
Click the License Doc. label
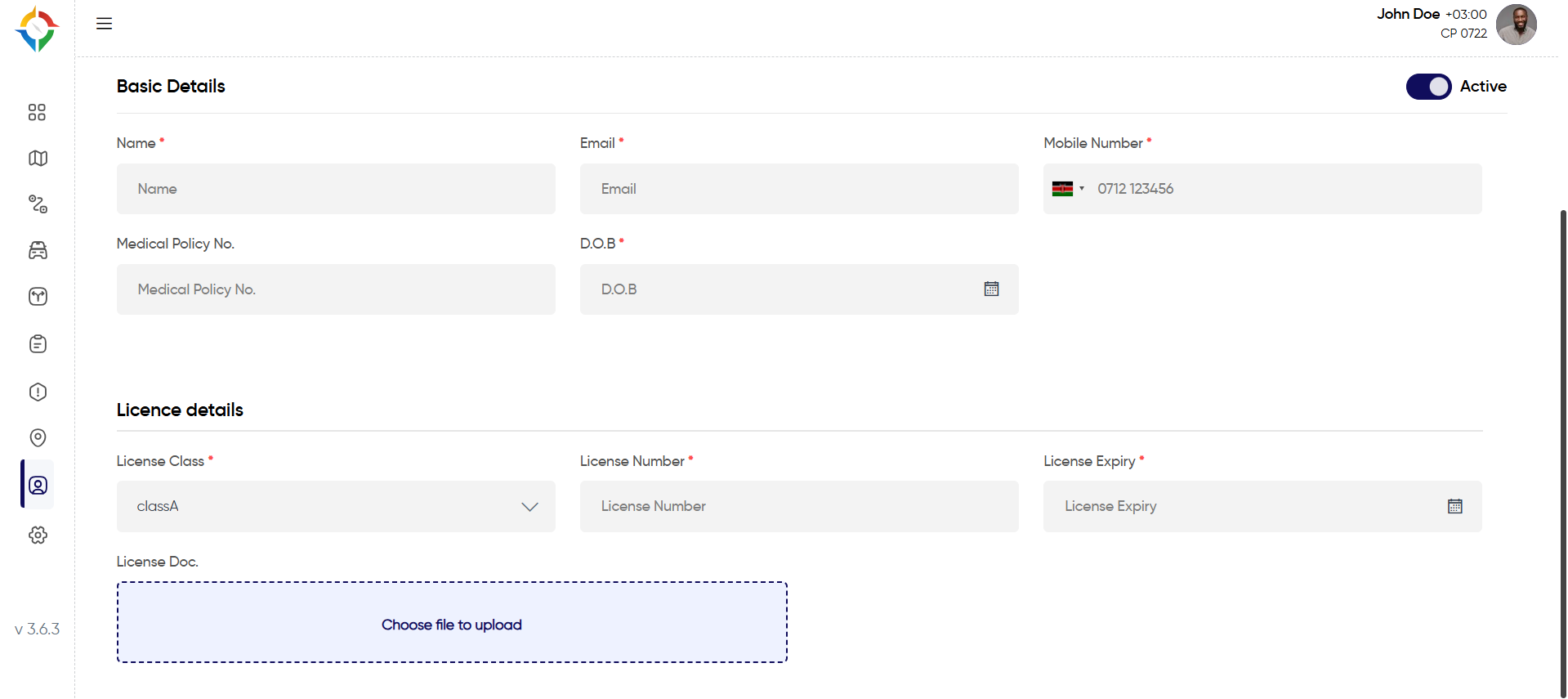[158, 562]
